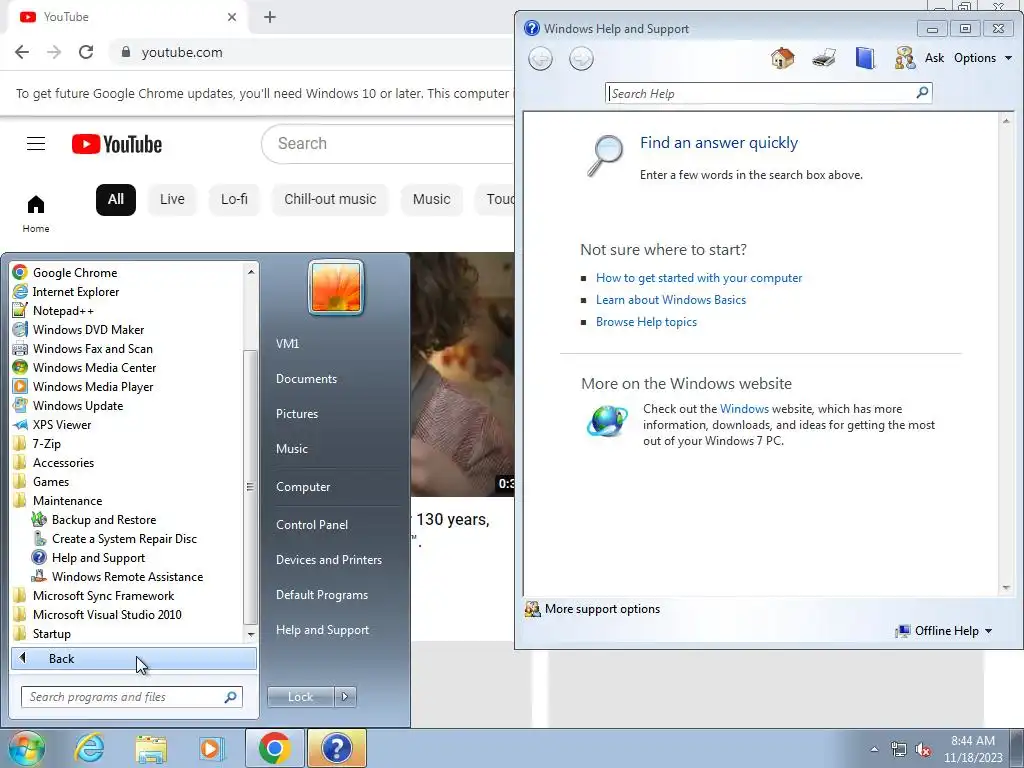
Task: Open Browse Help book icon
Action: pyautogui.click(x=865, y=58)
